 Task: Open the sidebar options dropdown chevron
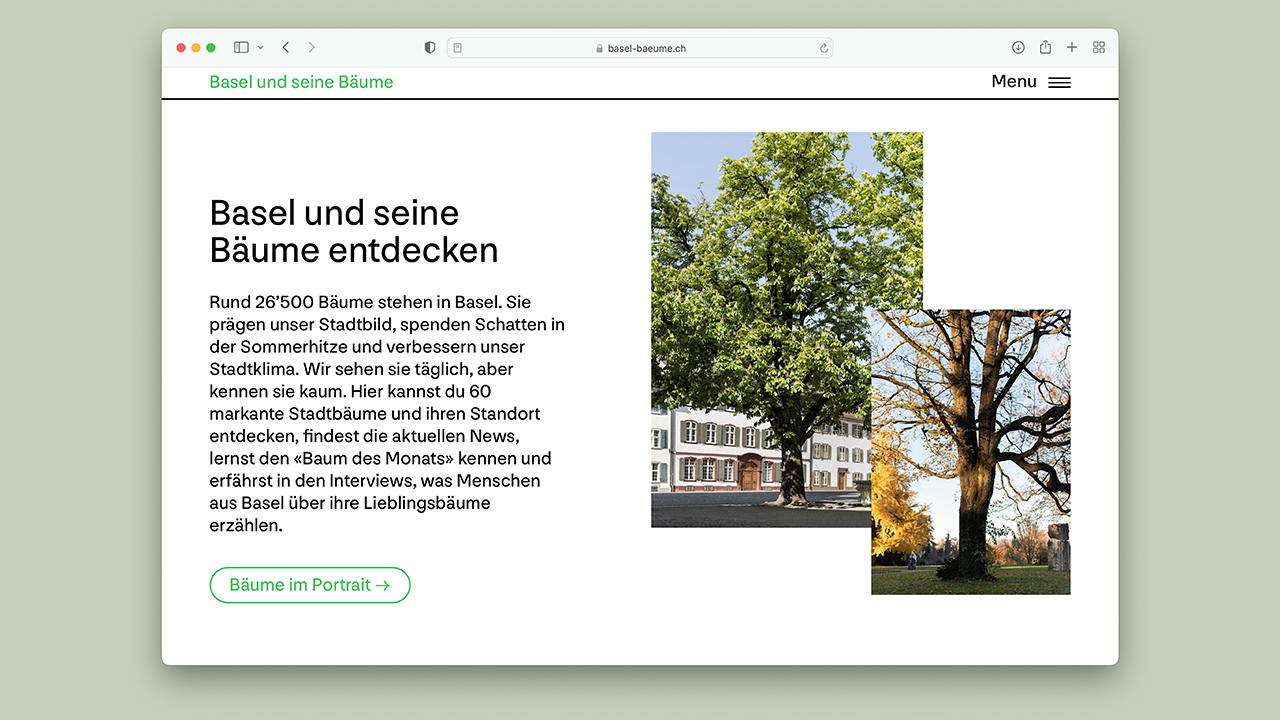click(261, 47)
